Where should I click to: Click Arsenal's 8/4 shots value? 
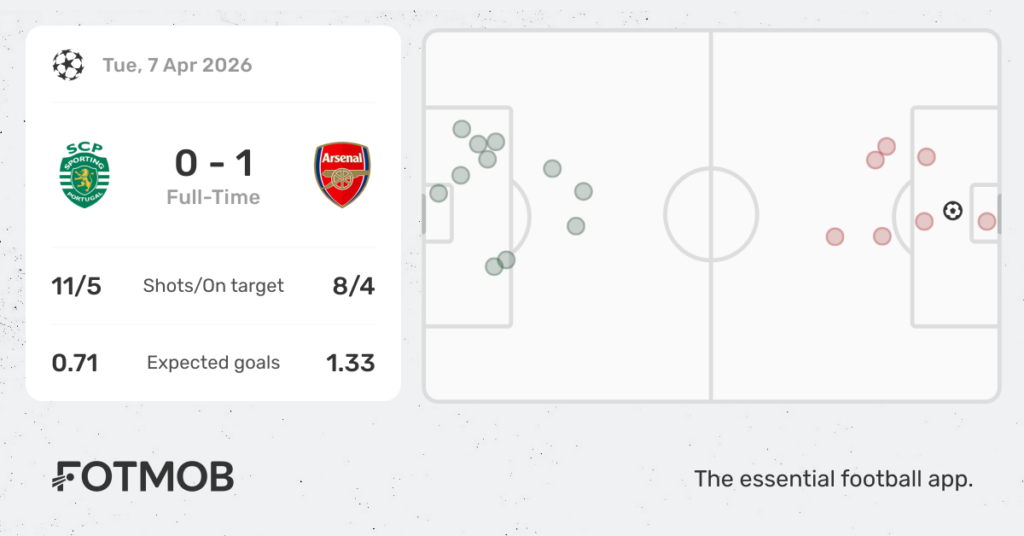click(353, 285)
